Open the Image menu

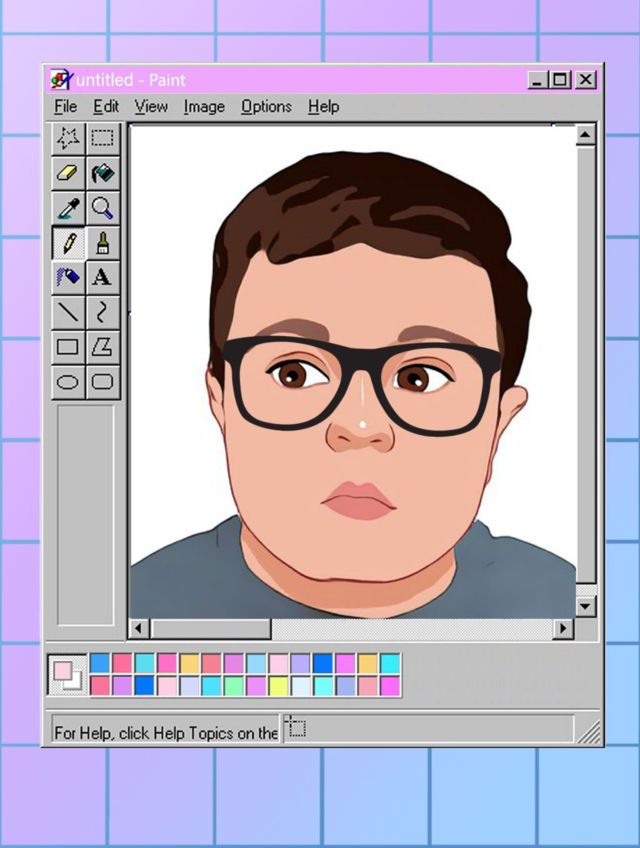click(x=203, y=106)
